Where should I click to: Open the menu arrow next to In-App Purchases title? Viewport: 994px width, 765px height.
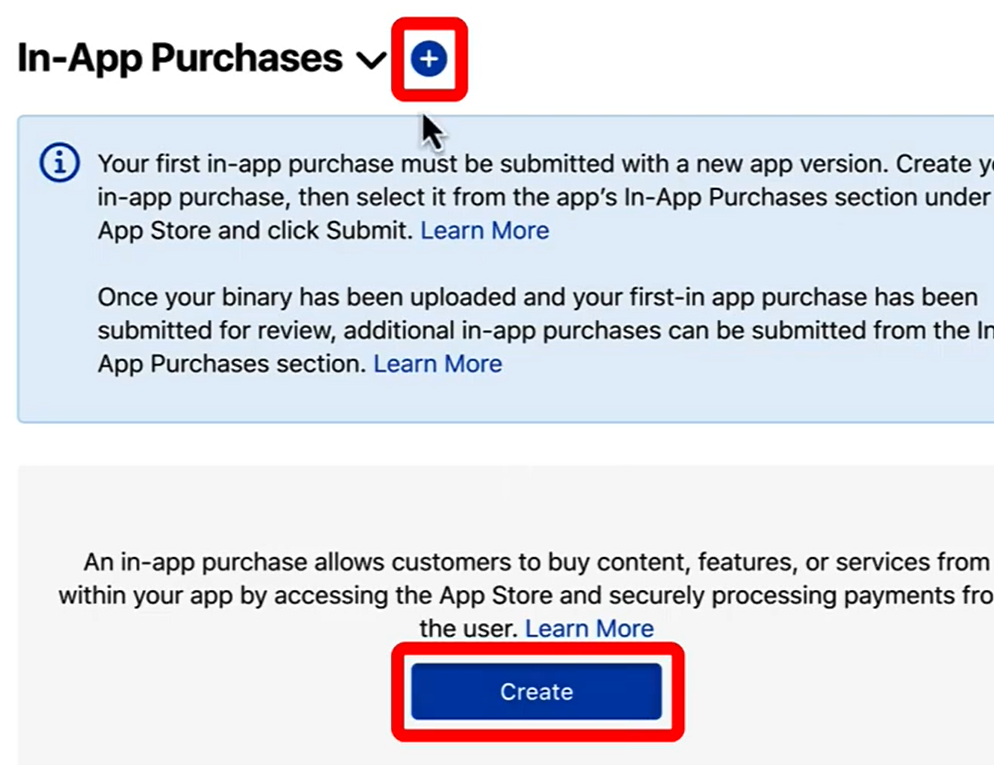click(x=371, y=61)
